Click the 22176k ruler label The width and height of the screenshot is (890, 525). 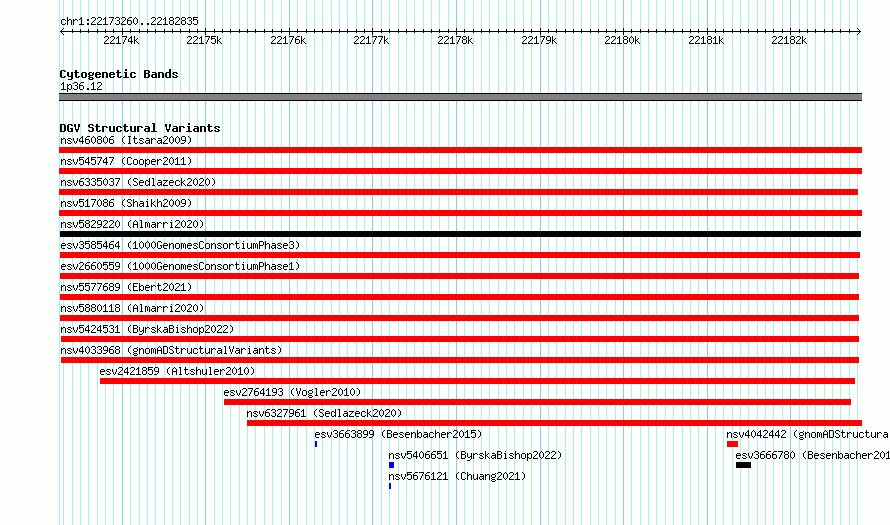[288, 40]
